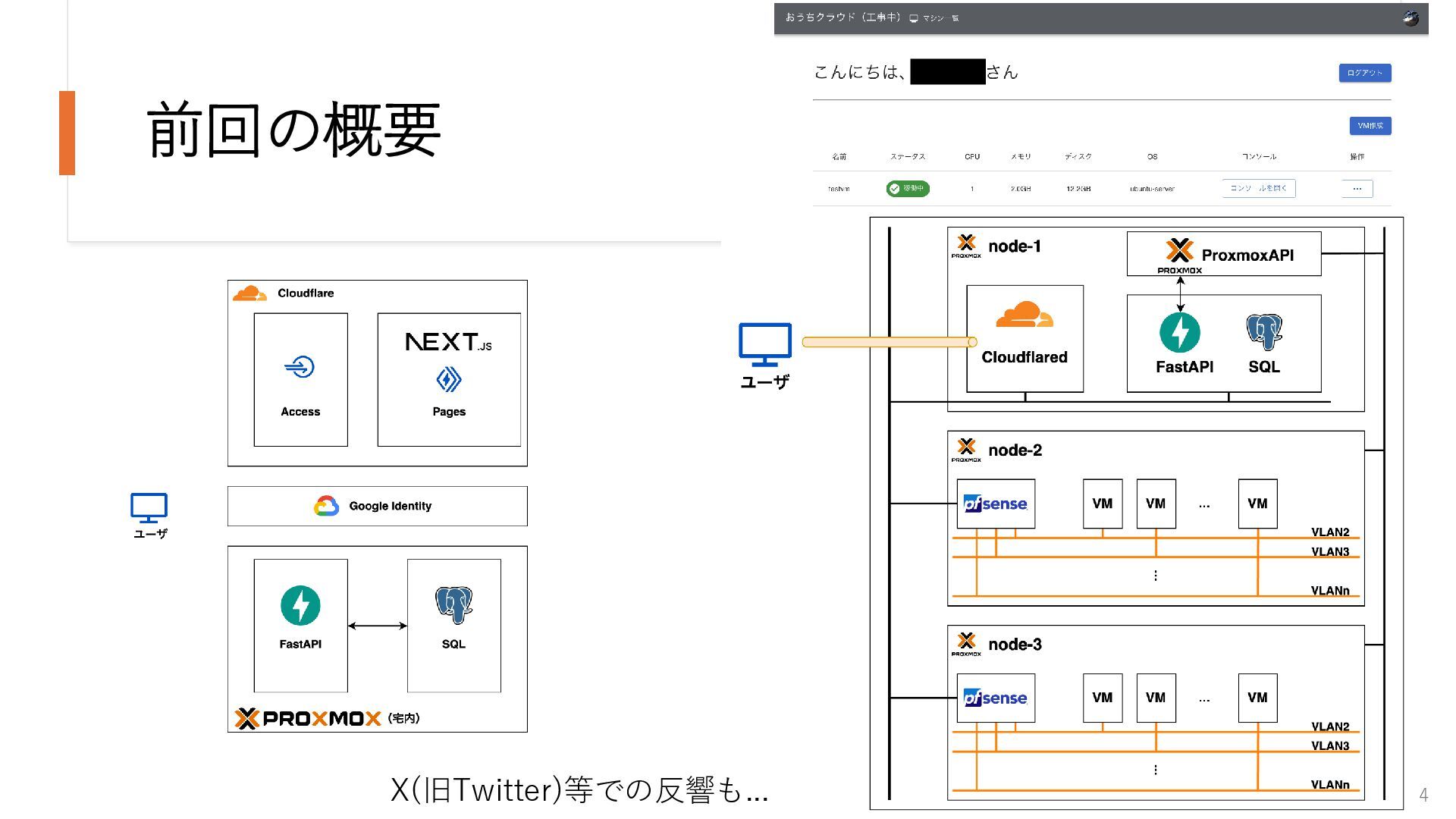Click the blue user monitor icon near Cloudflared
This screenshot has height=819, width=1456.
[x=764, y=344]
